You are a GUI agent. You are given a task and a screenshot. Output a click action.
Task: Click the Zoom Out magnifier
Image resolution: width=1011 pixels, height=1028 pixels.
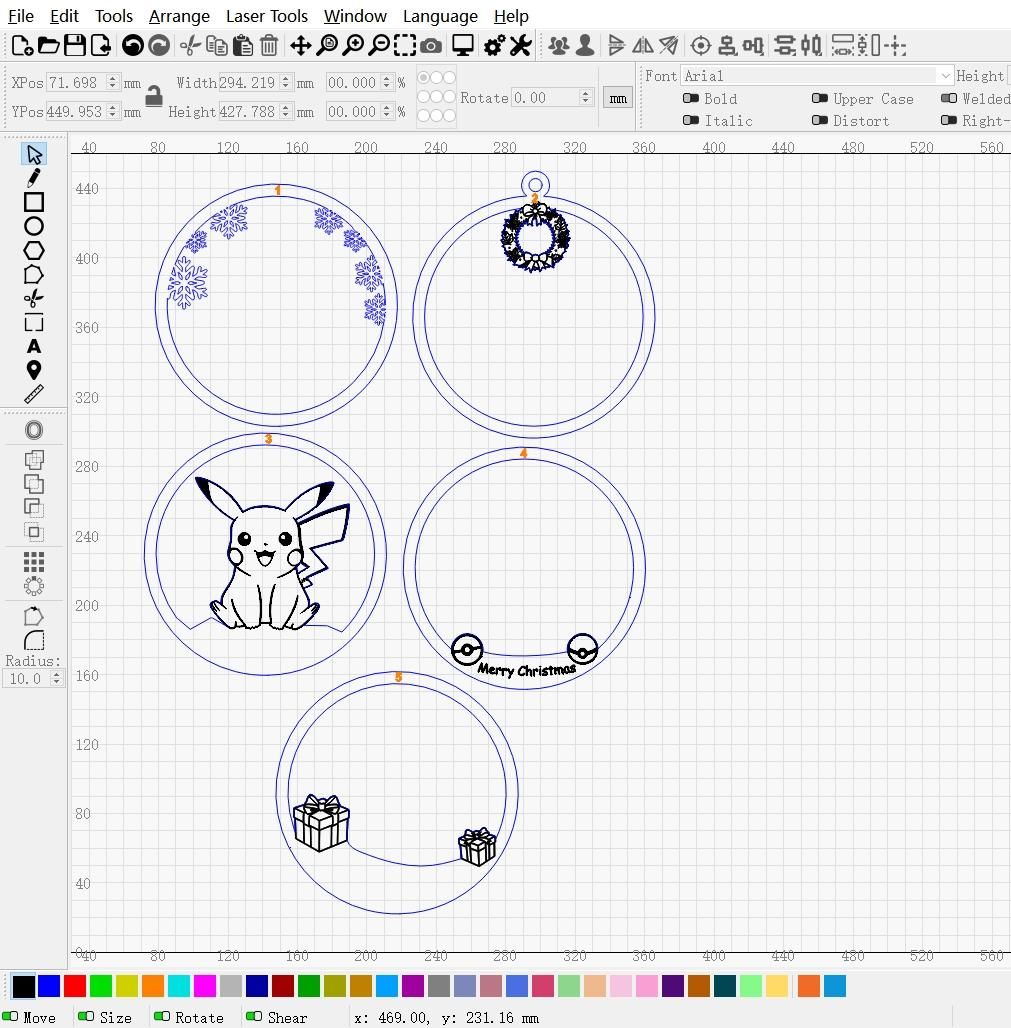[379, 45]
